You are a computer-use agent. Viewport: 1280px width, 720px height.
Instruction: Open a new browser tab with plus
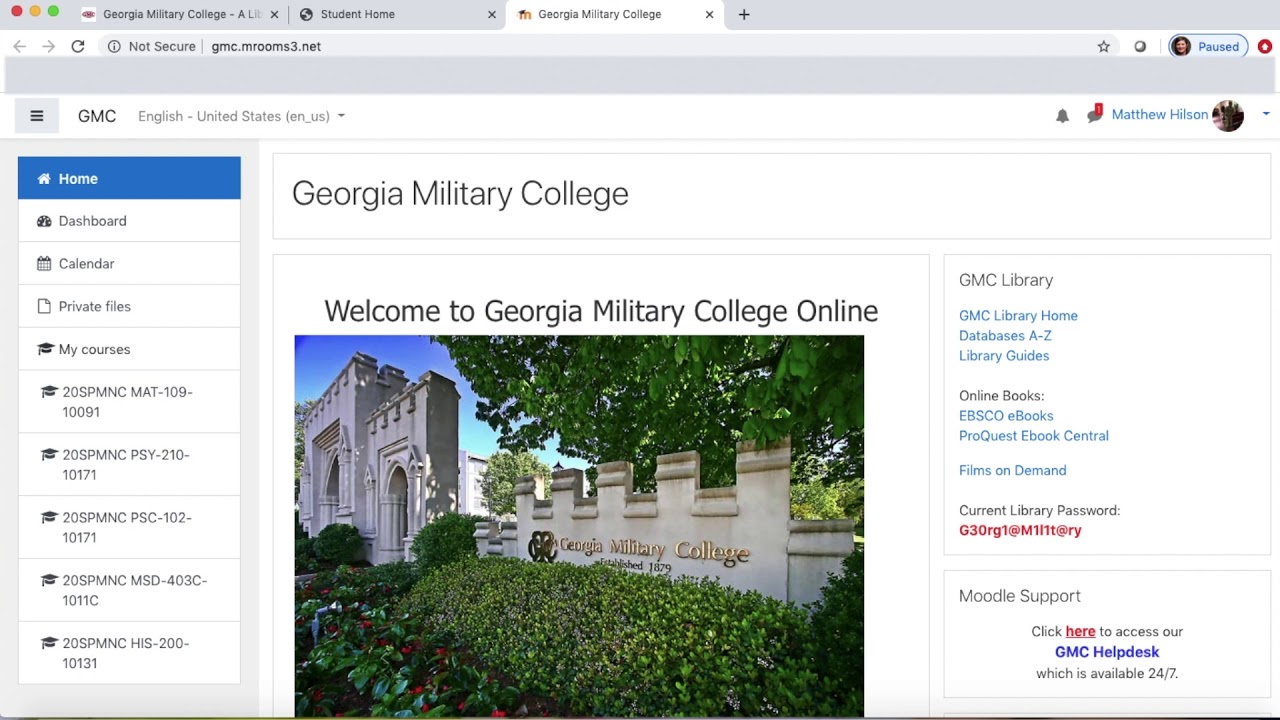tap(744, 14)
